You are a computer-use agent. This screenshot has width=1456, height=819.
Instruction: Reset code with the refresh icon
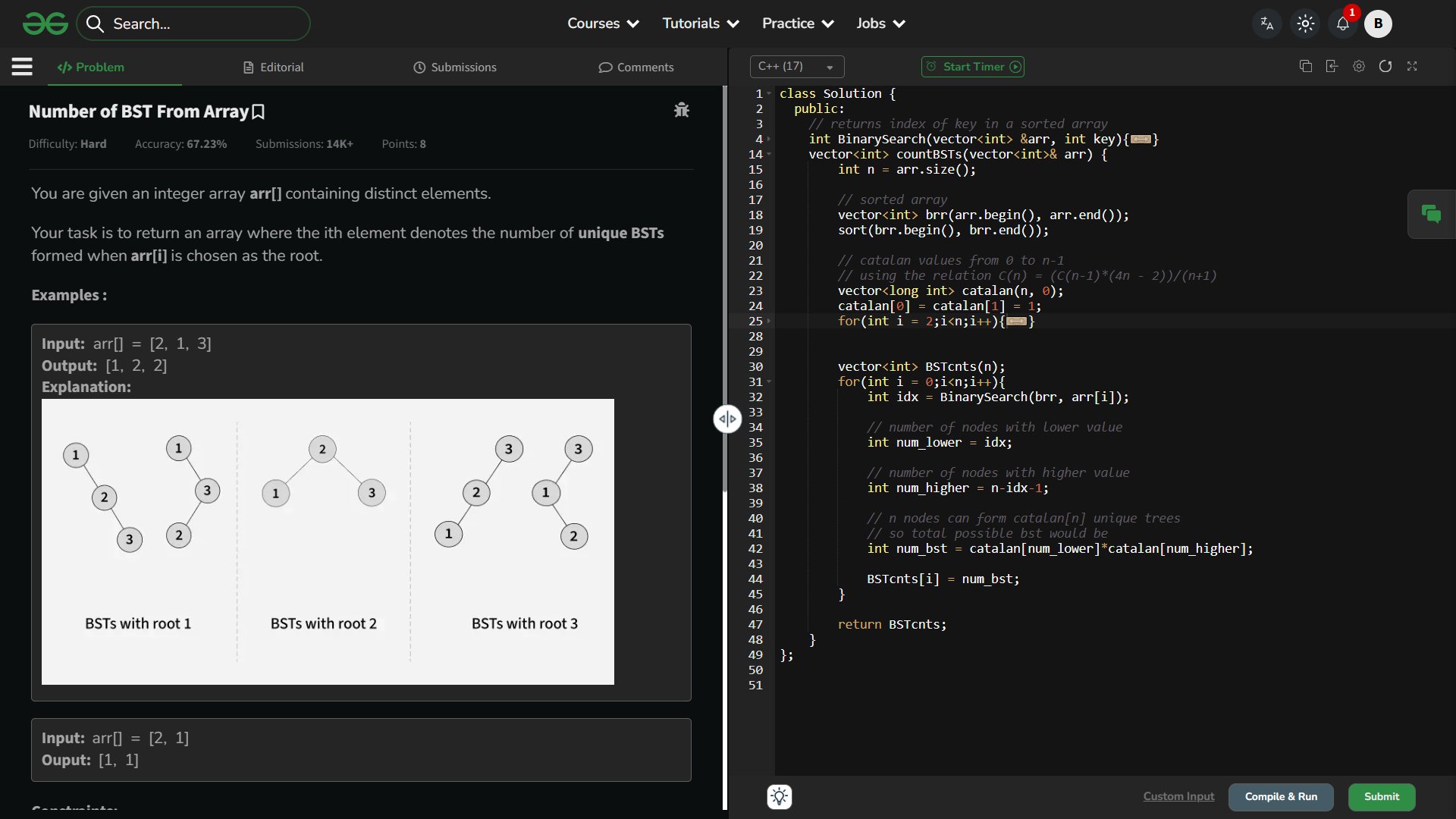pos(1385,67)
